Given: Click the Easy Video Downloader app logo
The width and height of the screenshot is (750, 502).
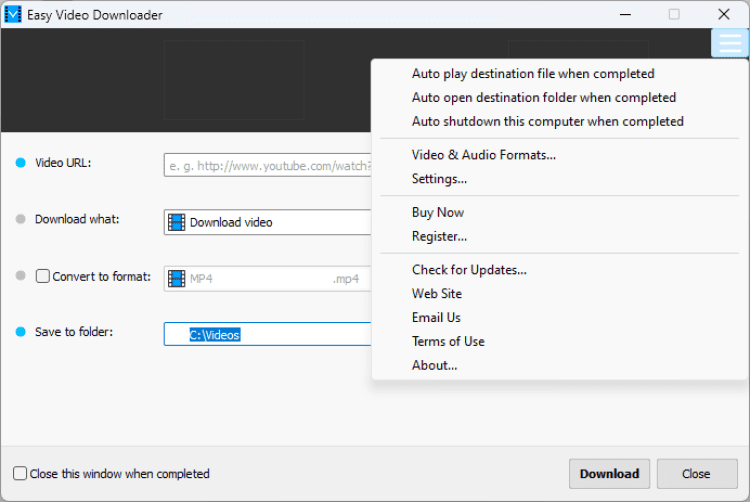Looking at the screenshot, I should (13, 14).
